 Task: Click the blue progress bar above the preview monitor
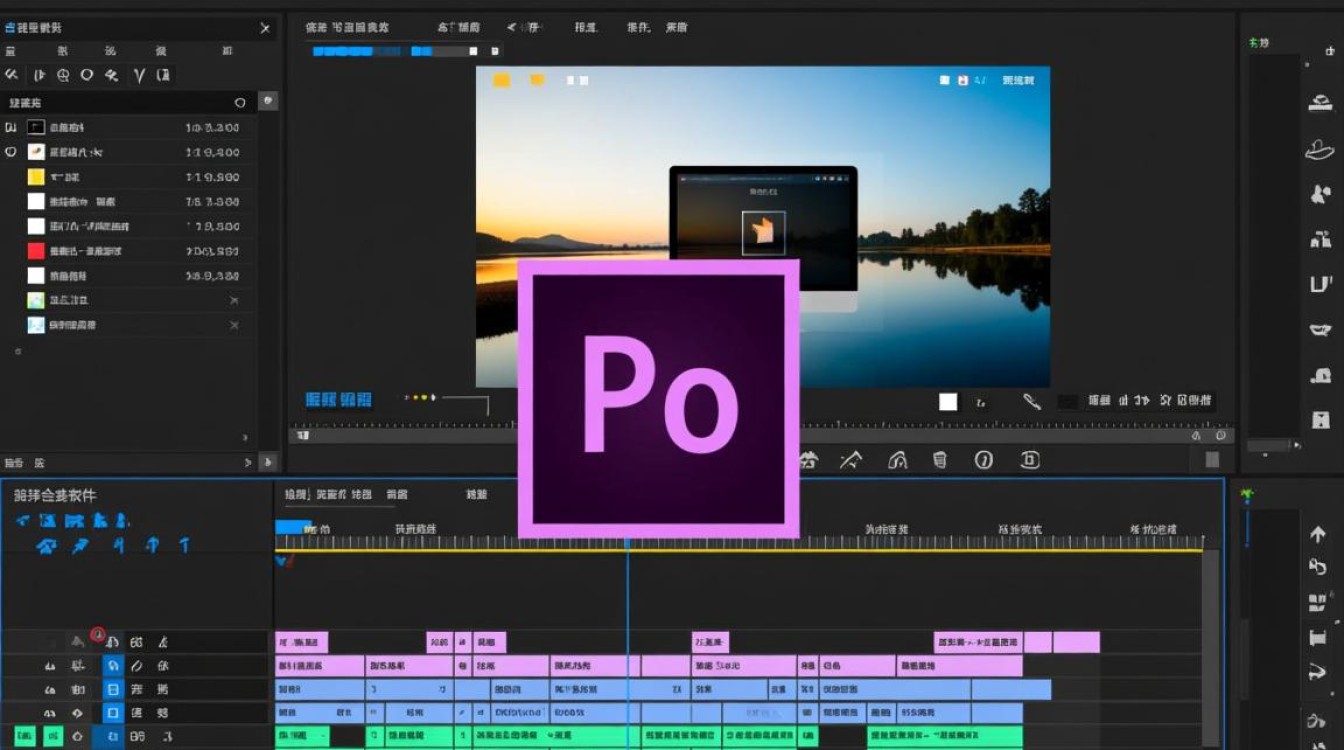point(371,51)
